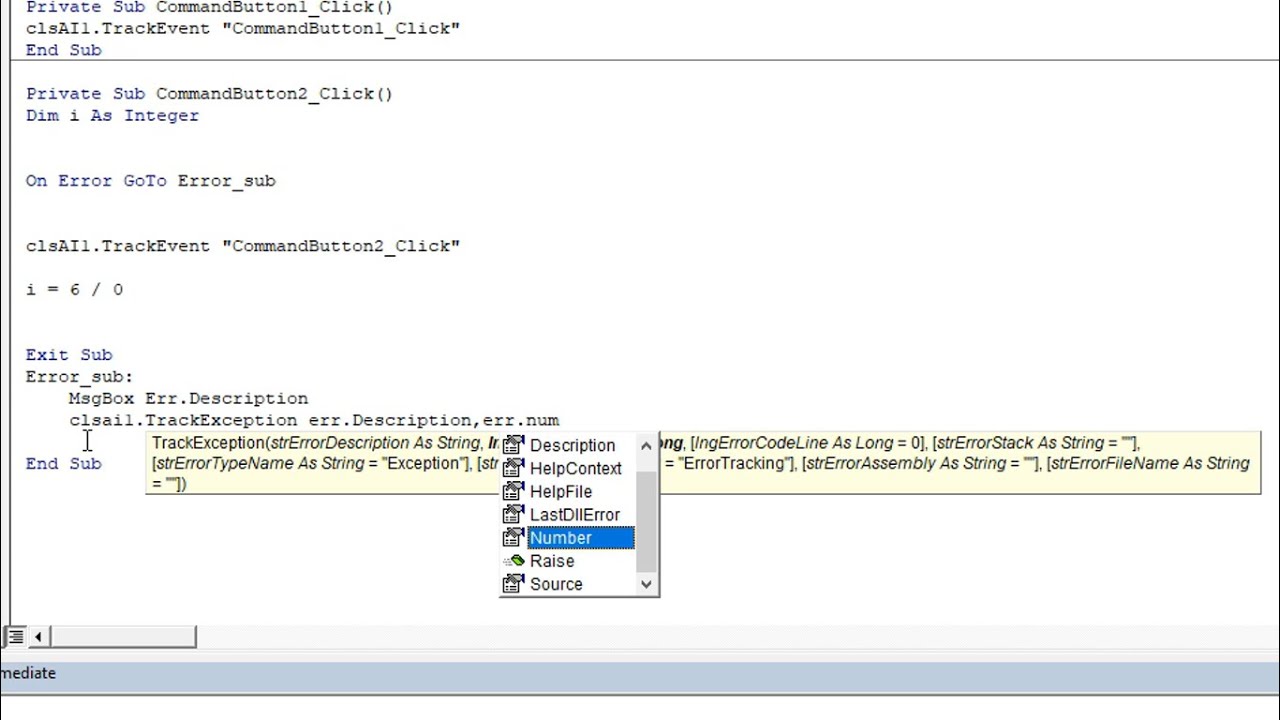Click TrackEvent "CommandButton1_Click" line
Image resolution: width=1280 pixels, height=720 pixels.
243,29
